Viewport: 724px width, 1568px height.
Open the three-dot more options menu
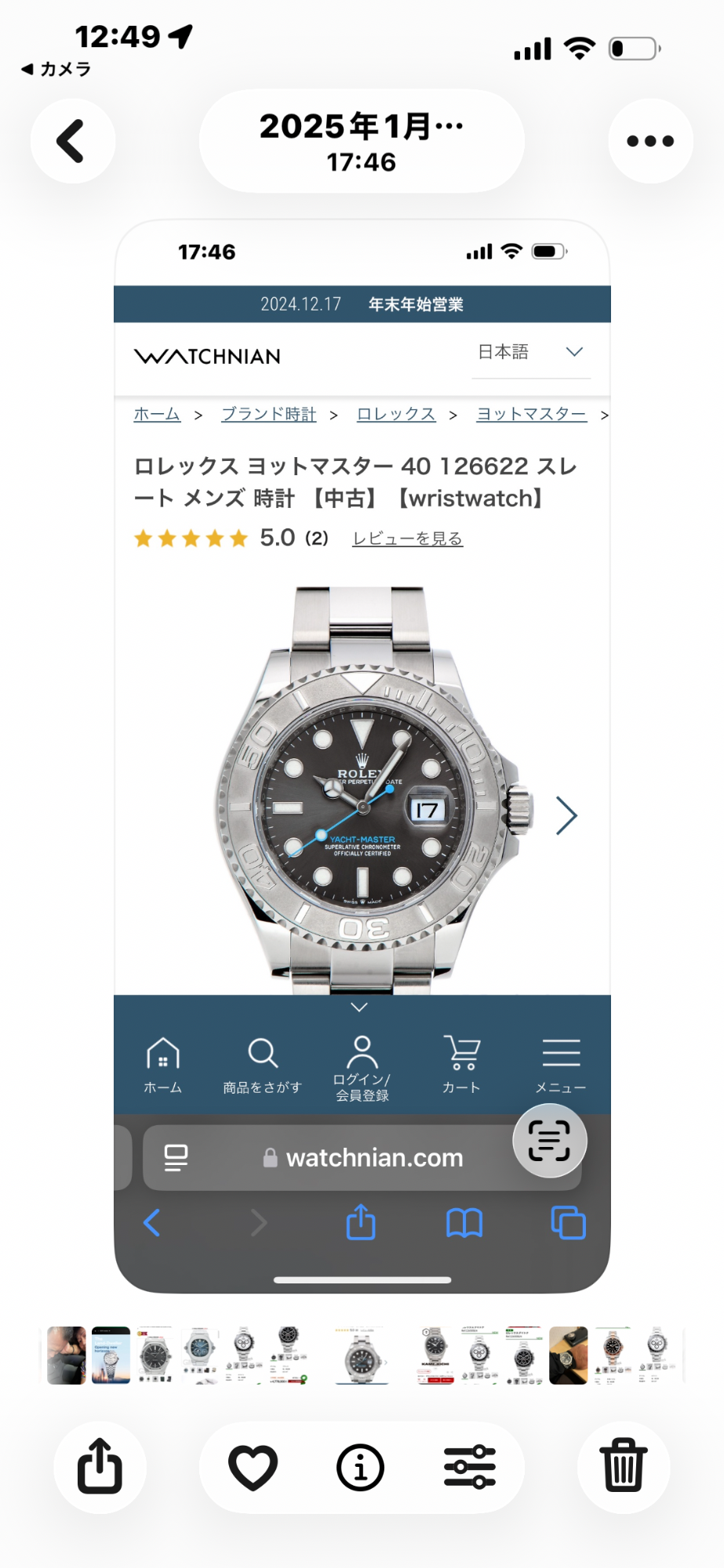[x=650, y=141]
